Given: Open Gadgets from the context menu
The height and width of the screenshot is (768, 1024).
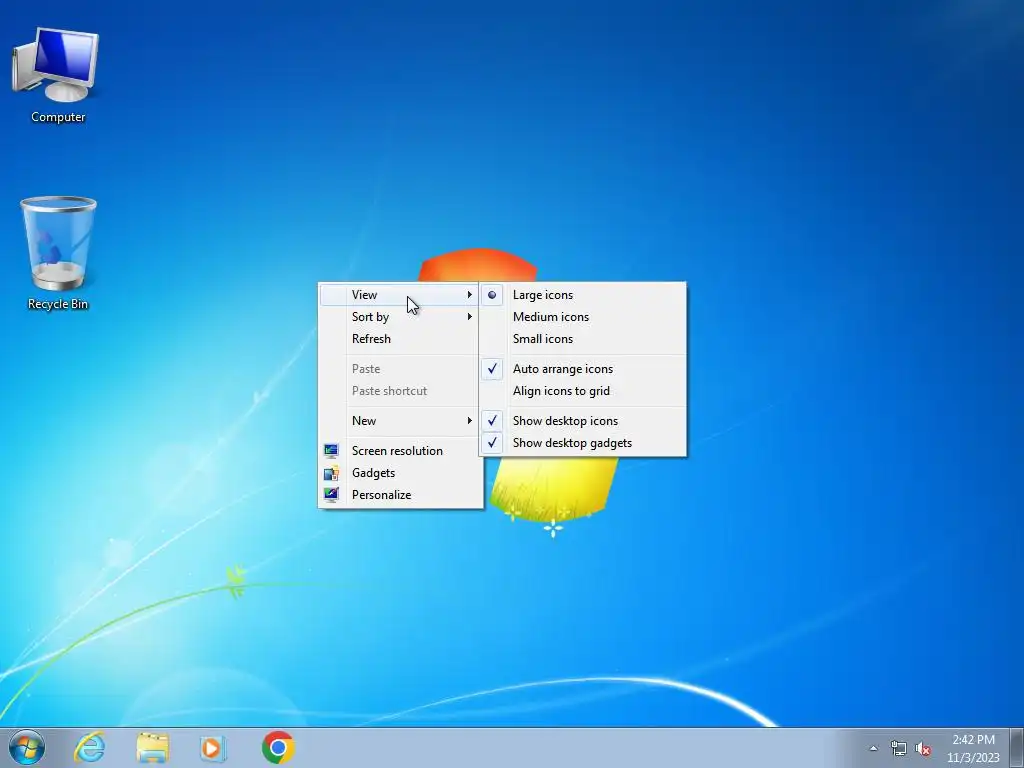Looking at the screenshot, I should tap(401, 473).
